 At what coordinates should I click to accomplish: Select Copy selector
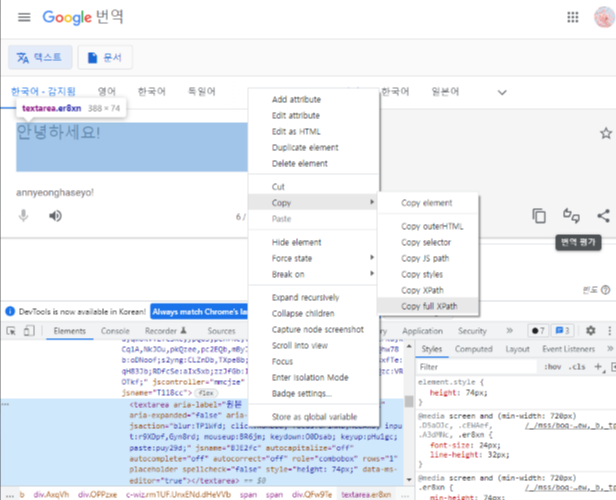pyautogui.click(x=429, y=242)
